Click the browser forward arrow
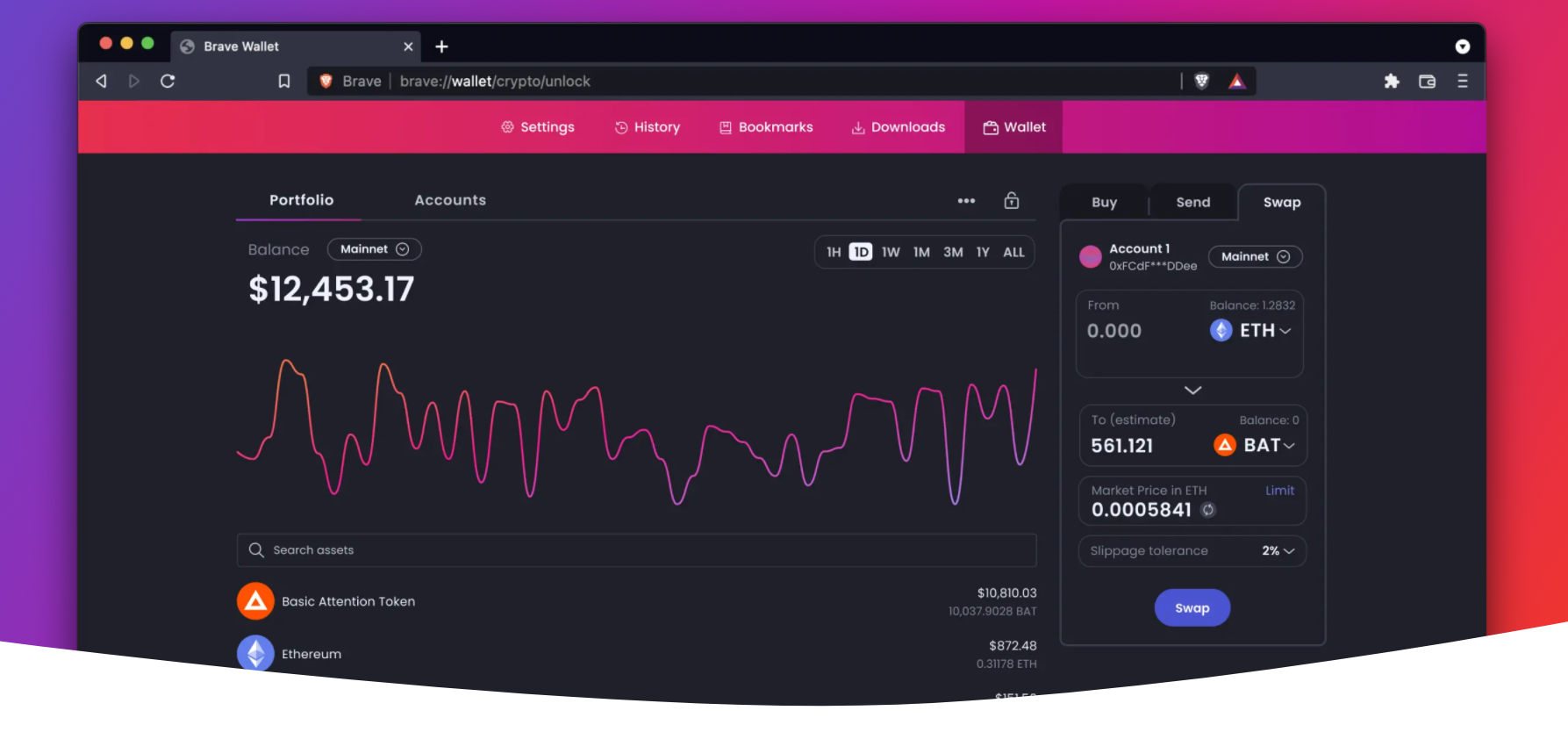This screenshot has width=1568, height=732. 134,82
